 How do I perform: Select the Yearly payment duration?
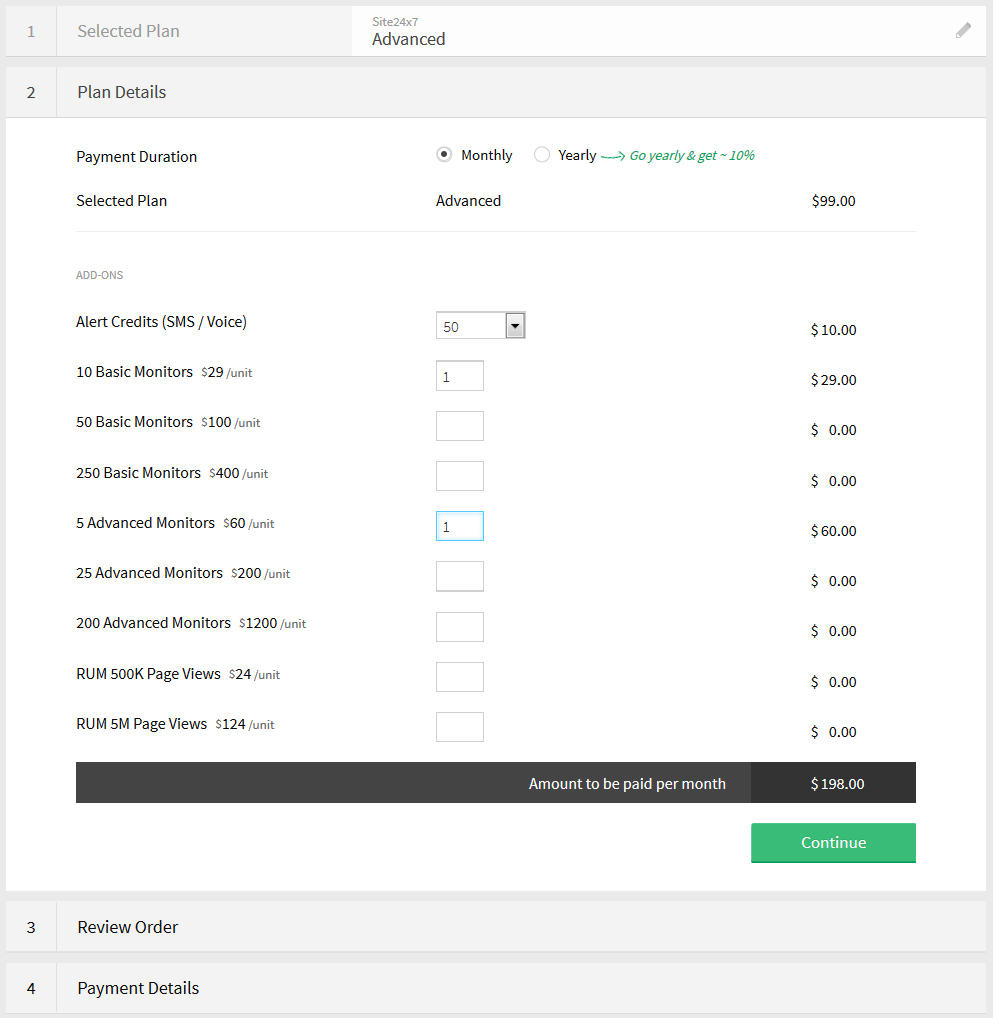tap(542, 155)
